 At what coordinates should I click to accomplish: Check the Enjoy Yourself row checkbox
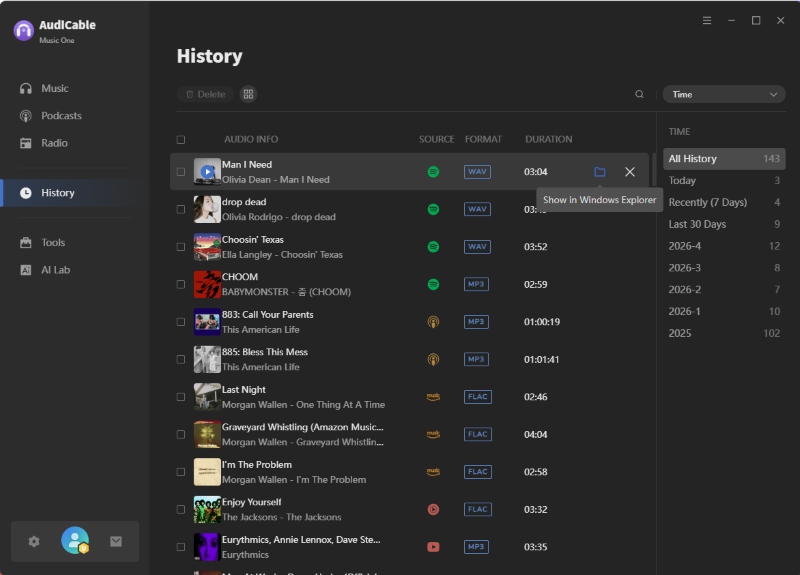tap(181, 509)
